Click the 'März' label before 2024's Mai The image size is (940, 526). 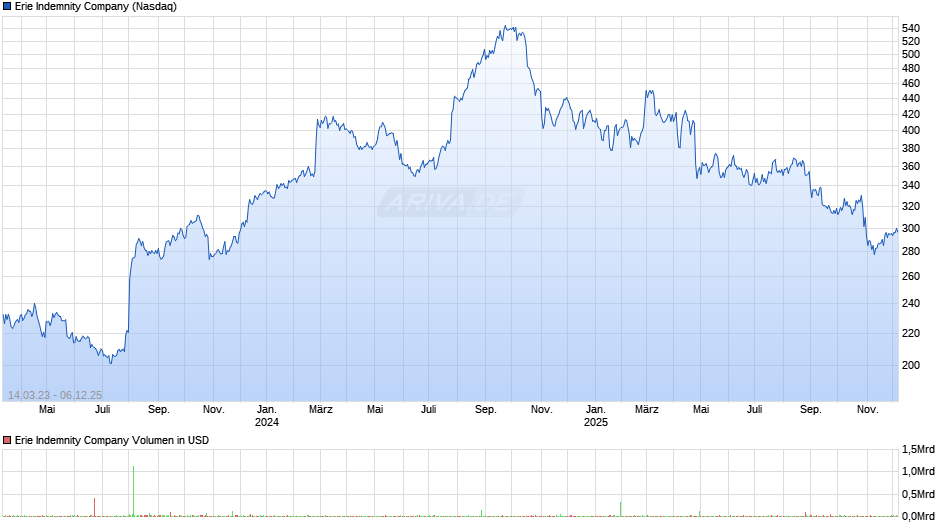[321, 409]
